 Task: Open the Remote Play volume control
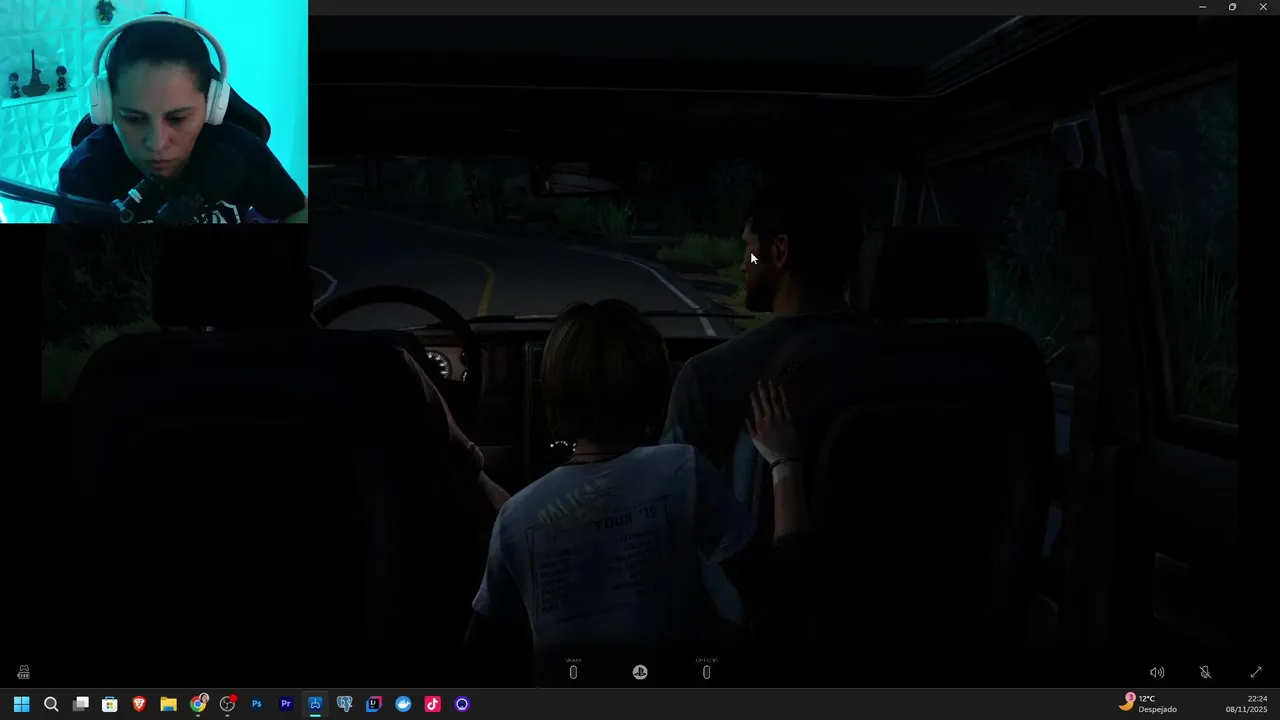1157,672
